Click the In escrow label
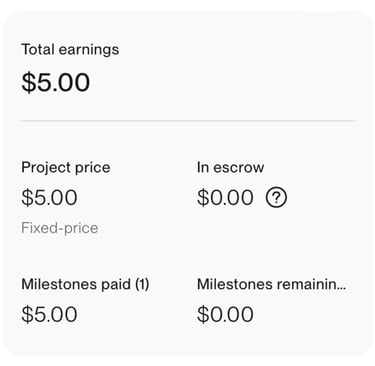The height and width of the screenshot is (366, 375). (x=230, y=167)
